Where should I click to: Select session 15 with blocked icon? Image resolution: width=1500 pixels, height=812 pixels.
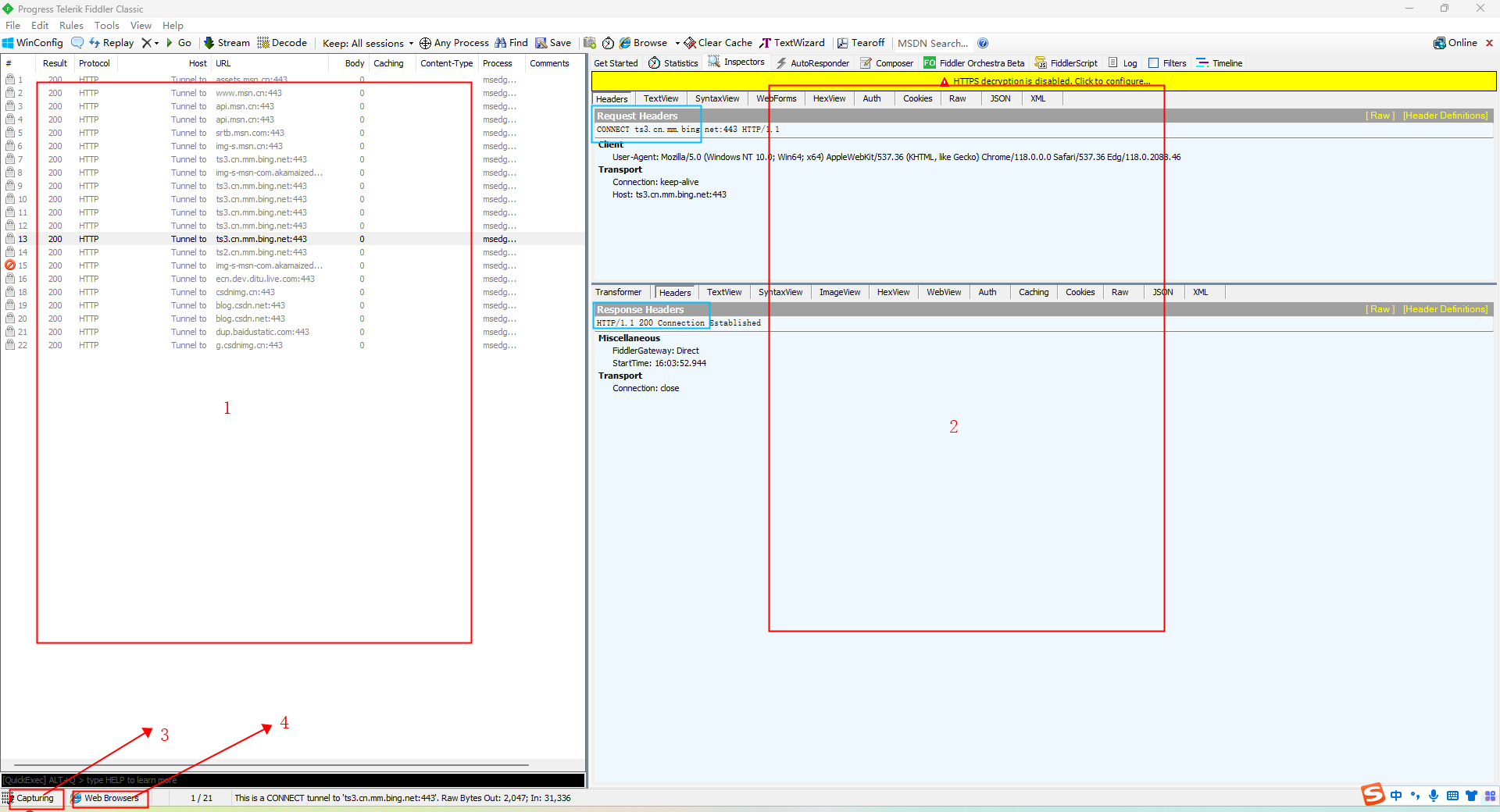[293, 265]
